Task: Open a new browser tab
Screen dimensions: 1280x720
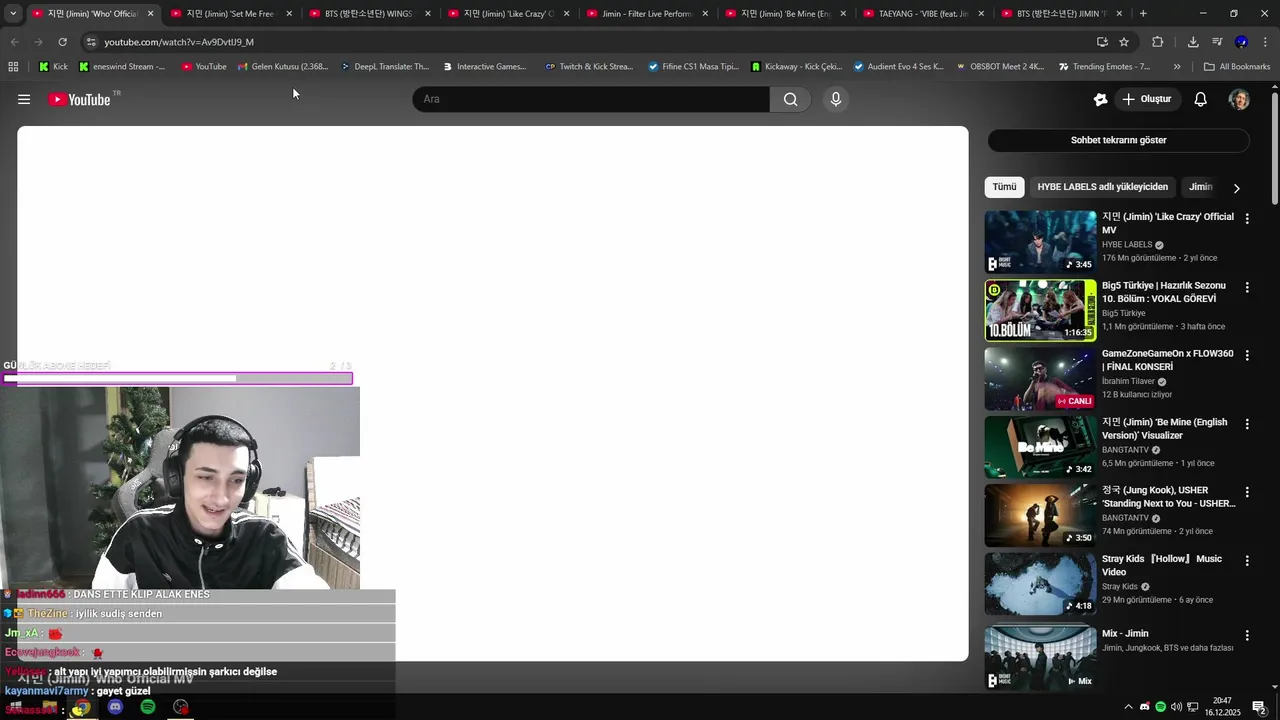Action: (1143, 14)
